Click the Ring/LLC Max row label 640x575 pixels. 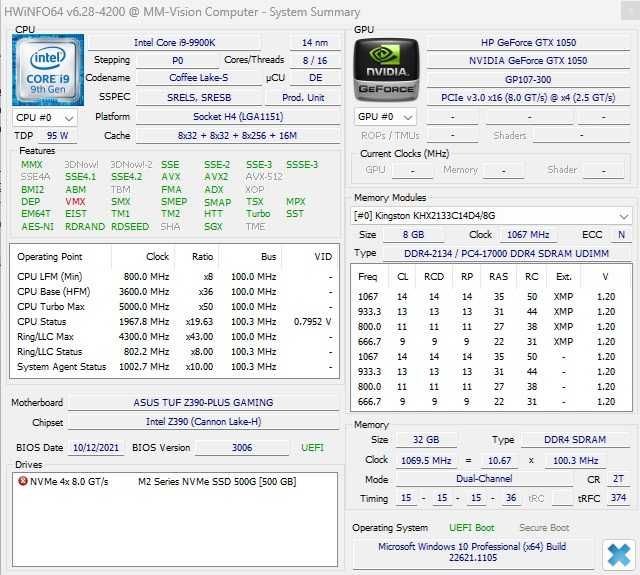[45, 337]
